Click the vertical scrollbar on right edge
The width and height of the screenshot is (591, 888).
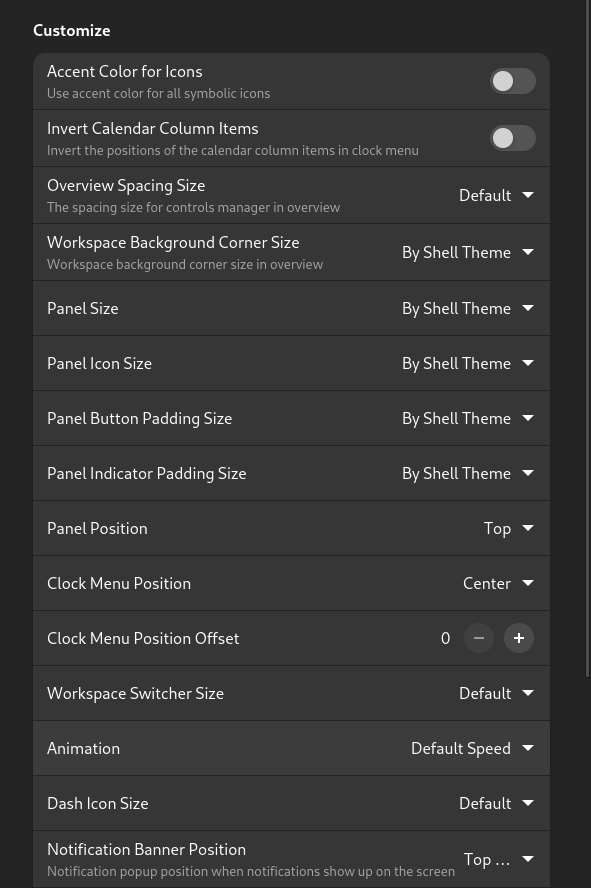(x=588, y=340)
